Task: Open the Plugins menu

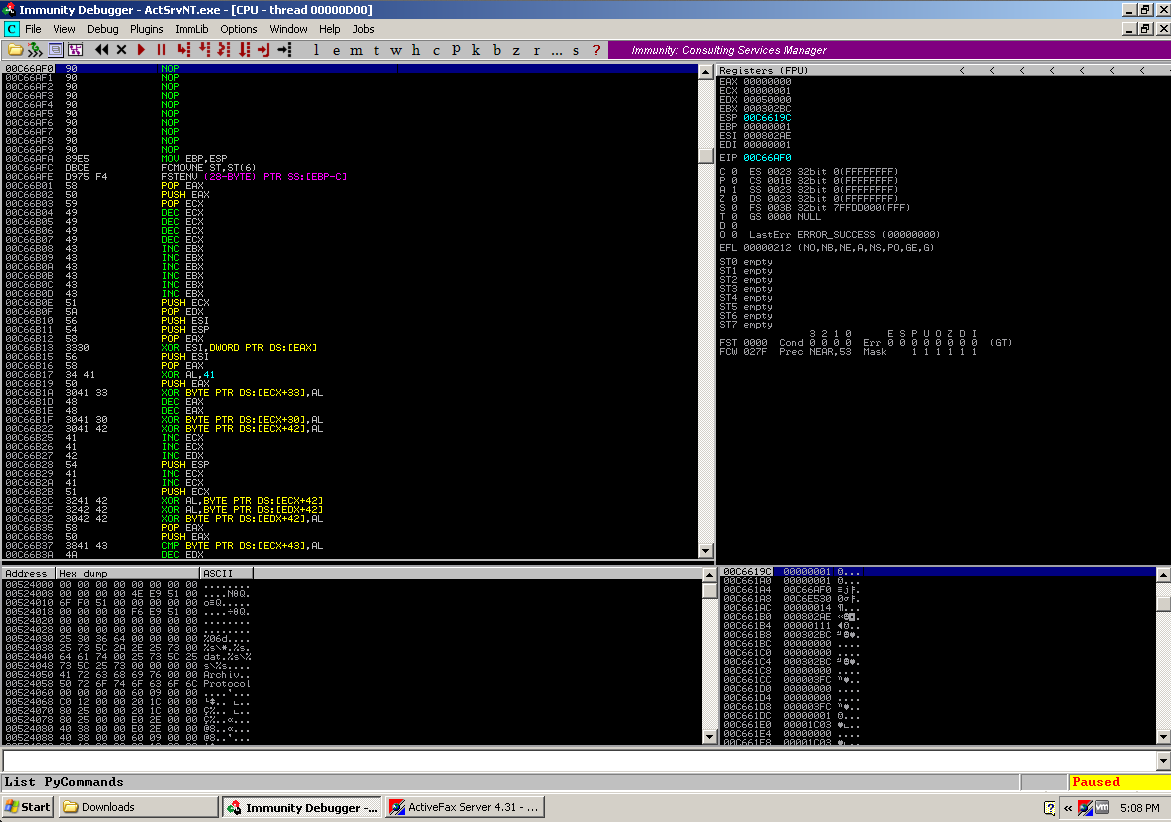Action: (x=146, y=29)
